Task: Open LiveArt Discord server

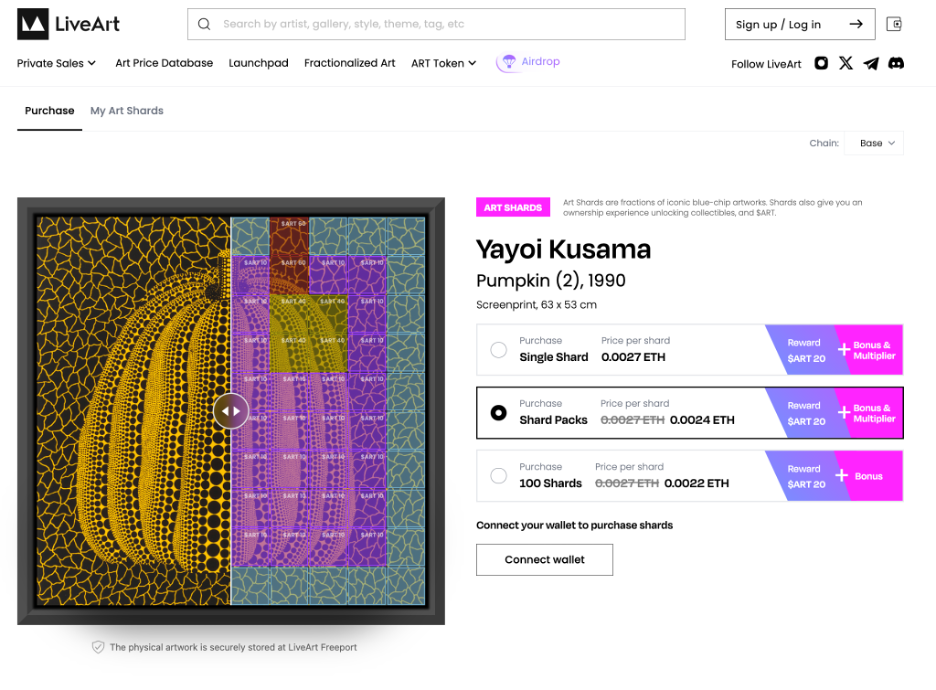Action: point(896,63)
